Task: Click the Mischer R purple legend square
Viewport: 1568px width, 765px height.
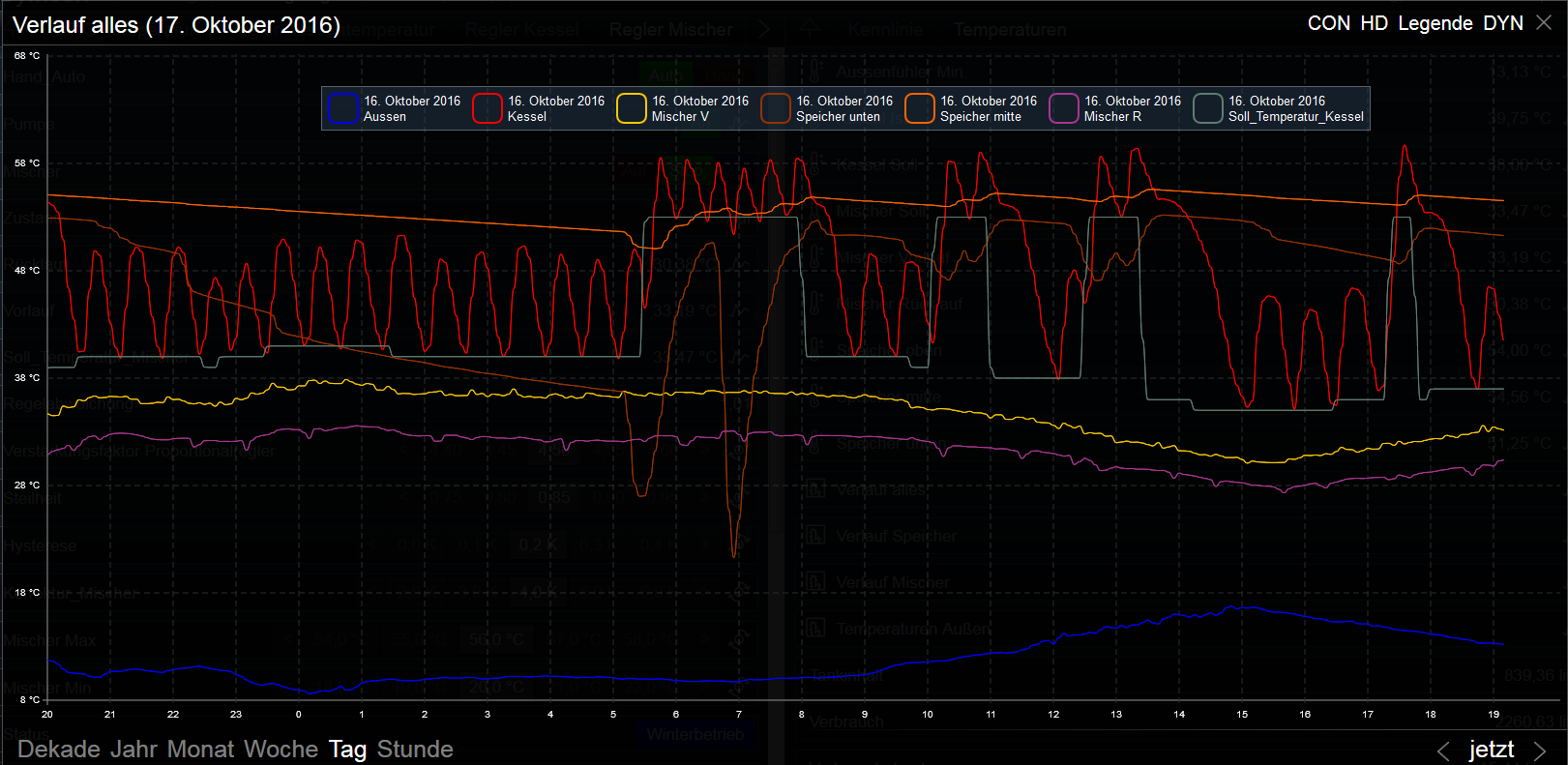Action: [1064, 108]
